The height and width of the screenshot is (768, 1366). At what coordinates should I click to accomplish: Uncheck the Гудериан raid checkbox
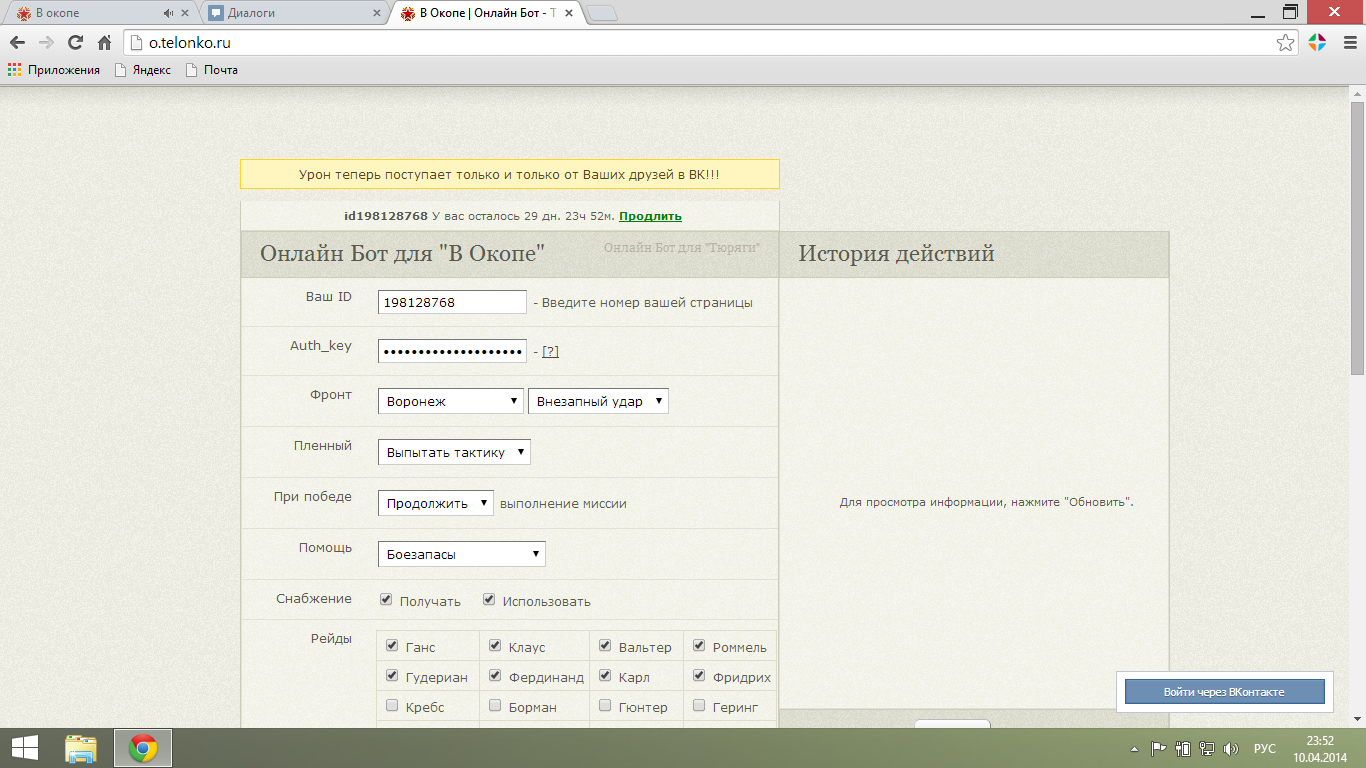pyautogui.click(x=392, y=676)
